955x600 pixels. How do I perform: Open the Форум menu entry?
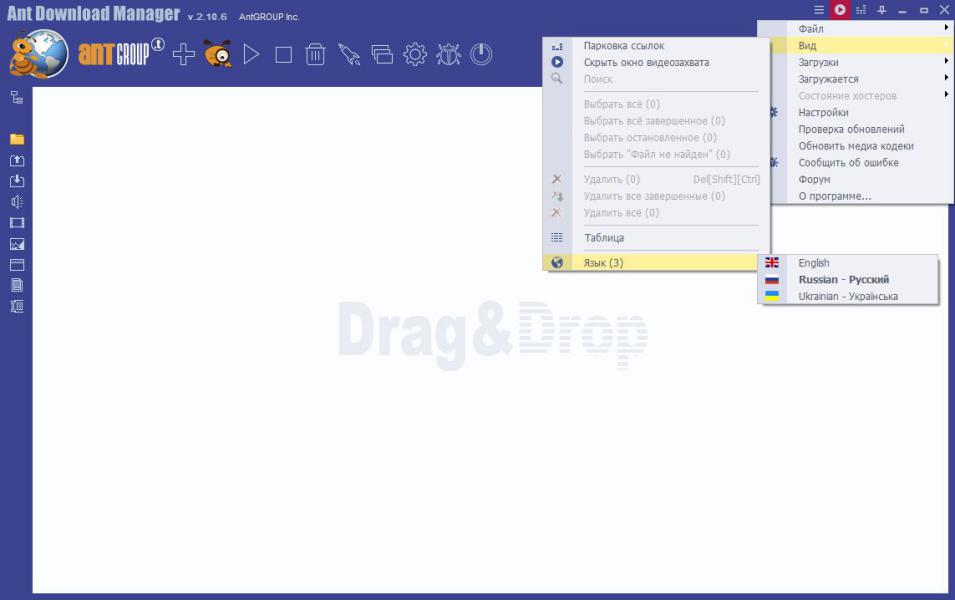[x=856, y=179]
